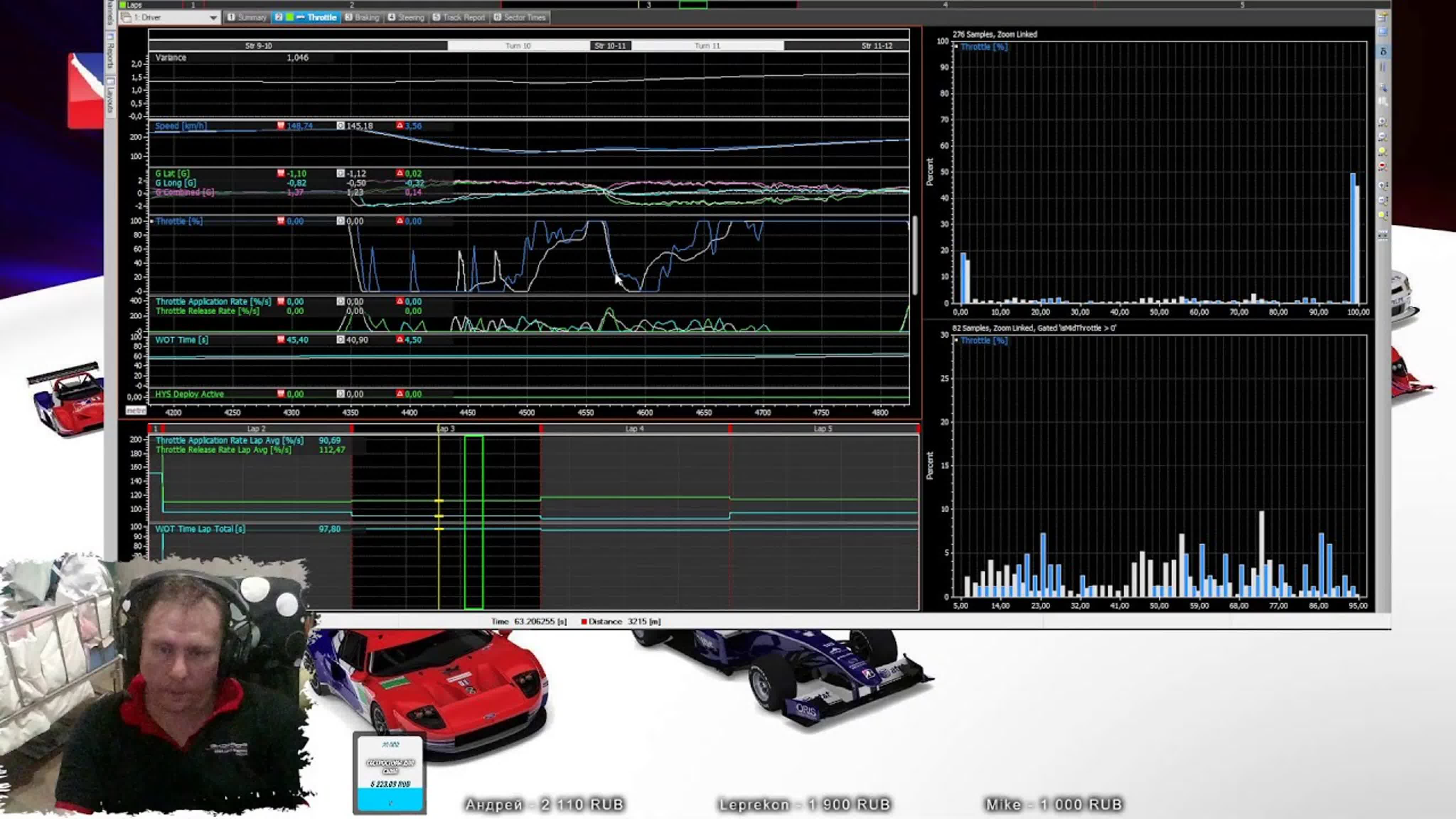Click the Reports vertical side tab
Screen dimensions: 1456x819
pos(110,52)
